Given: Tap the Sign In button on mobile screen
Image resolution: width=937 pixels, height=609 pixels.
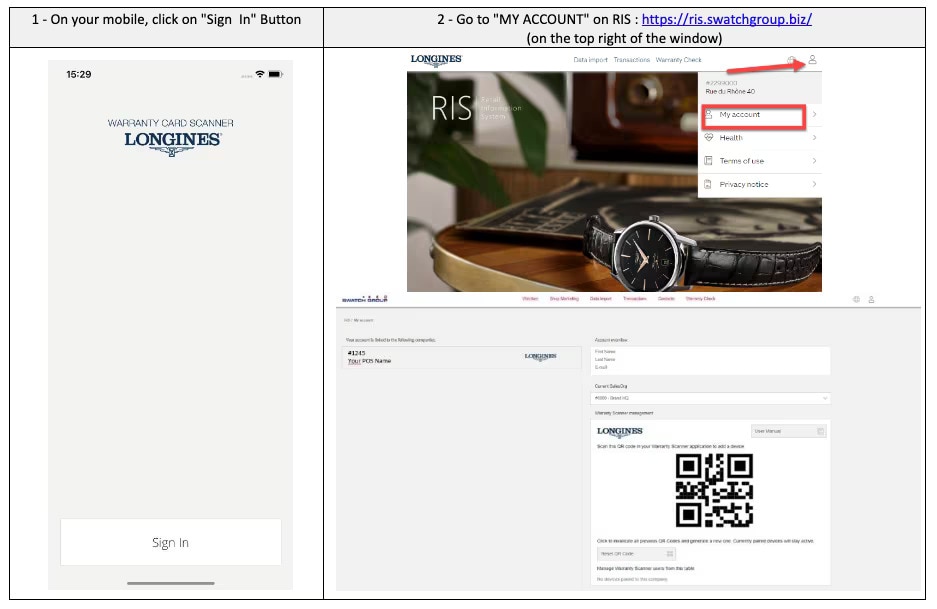Looking at the screenshot, I should tap(170, 542).
